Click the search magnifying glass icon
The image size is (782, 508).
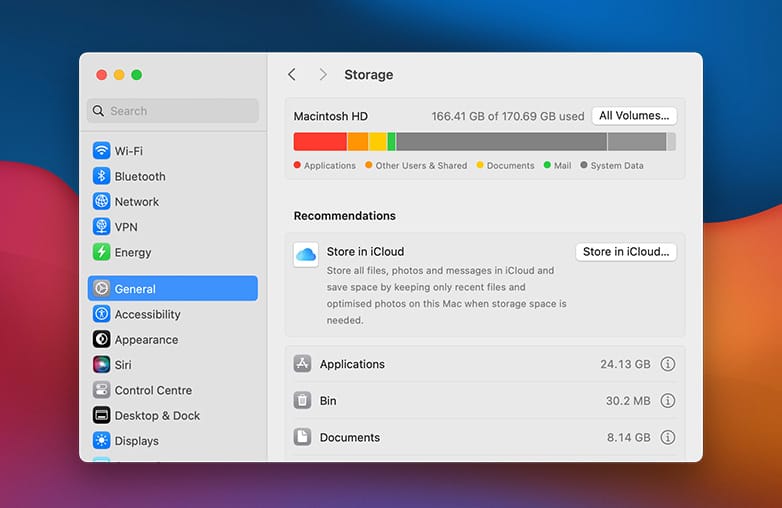(98, 111)
